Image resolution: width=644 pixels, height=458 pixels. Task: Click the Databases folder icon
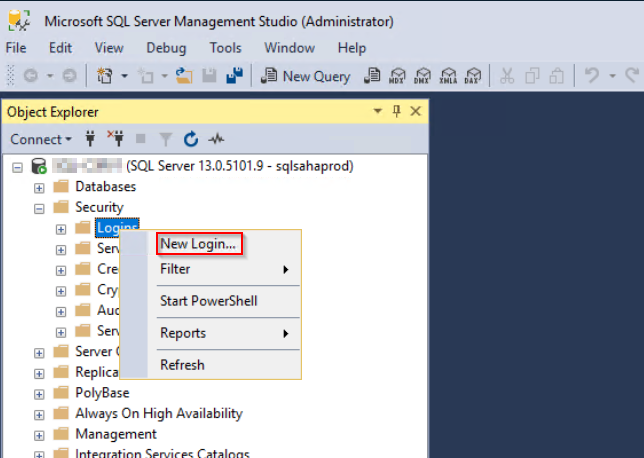click(61, 186)
